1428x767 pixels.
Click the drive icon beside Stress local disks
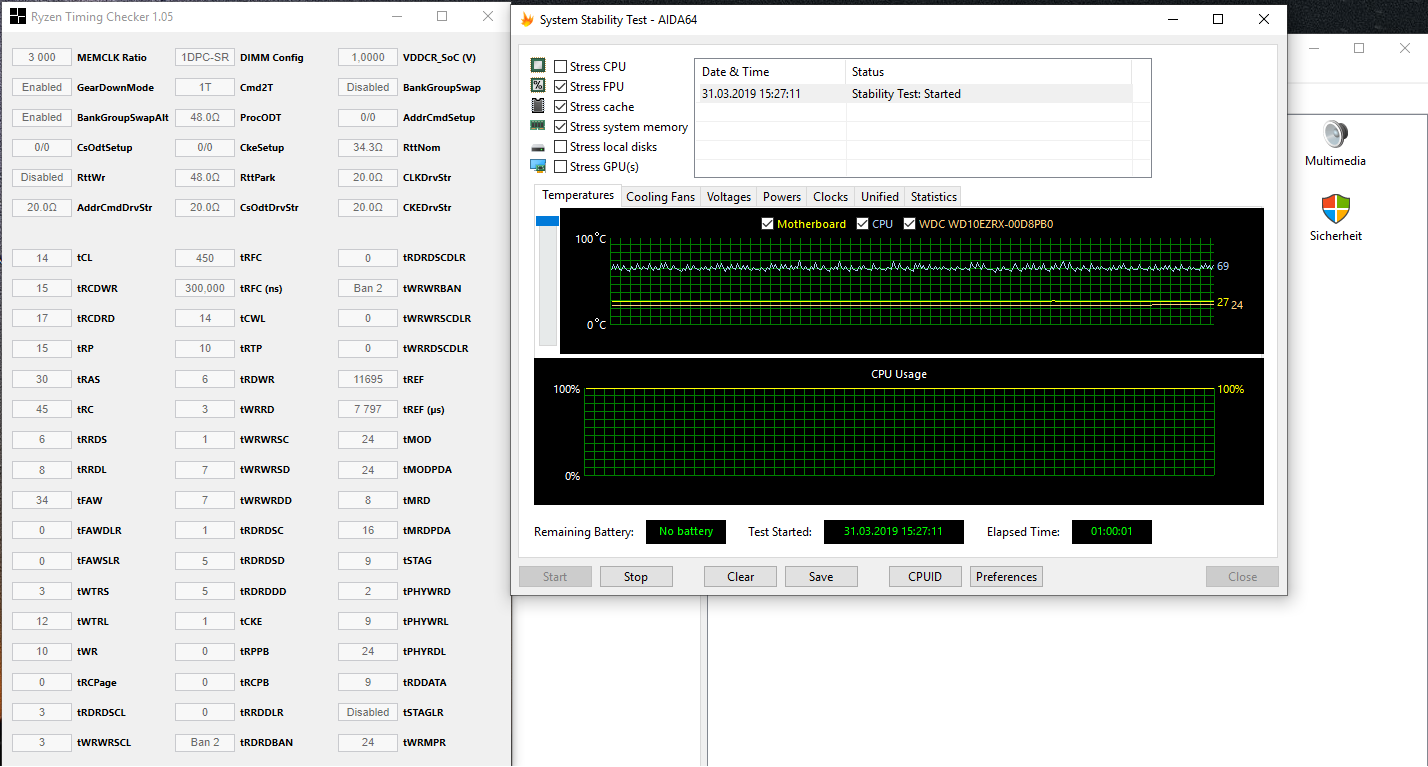[x=538, y=147]
